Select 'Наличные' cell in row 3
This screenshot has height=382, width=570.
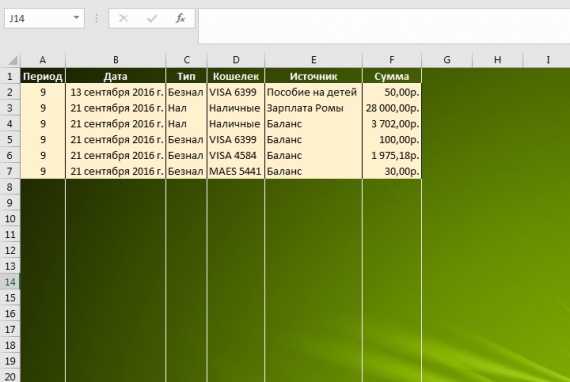[x=236, y=108]
